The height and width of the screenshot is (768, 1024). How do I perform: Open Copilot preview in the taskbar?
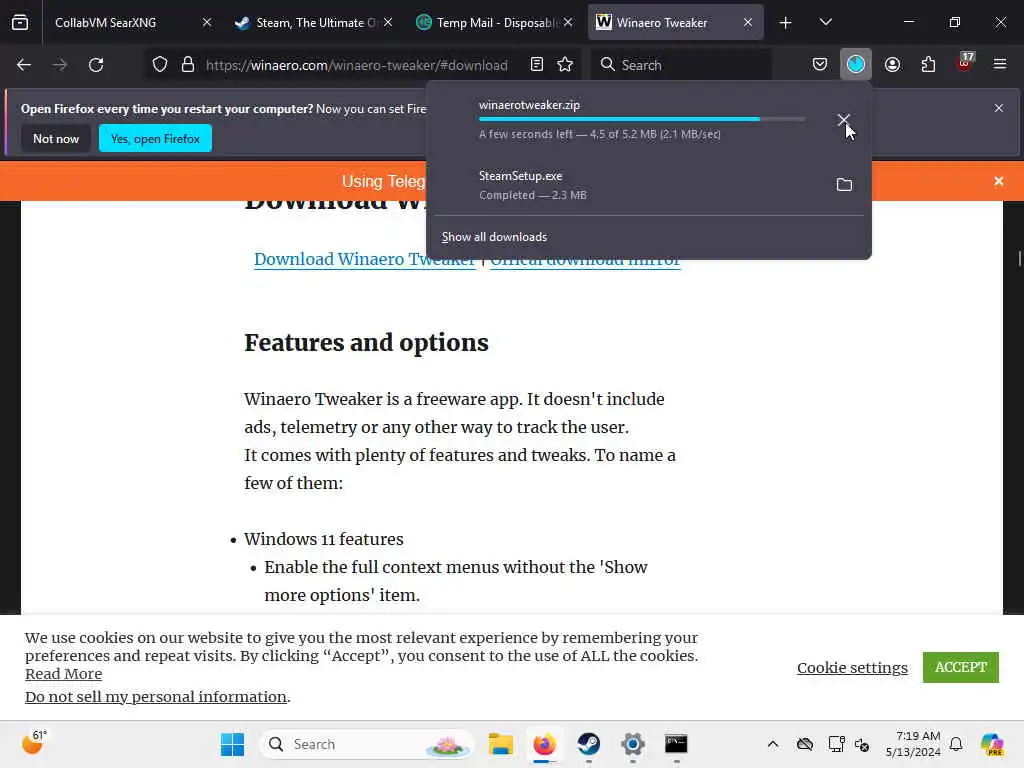[x=992, y=744]
